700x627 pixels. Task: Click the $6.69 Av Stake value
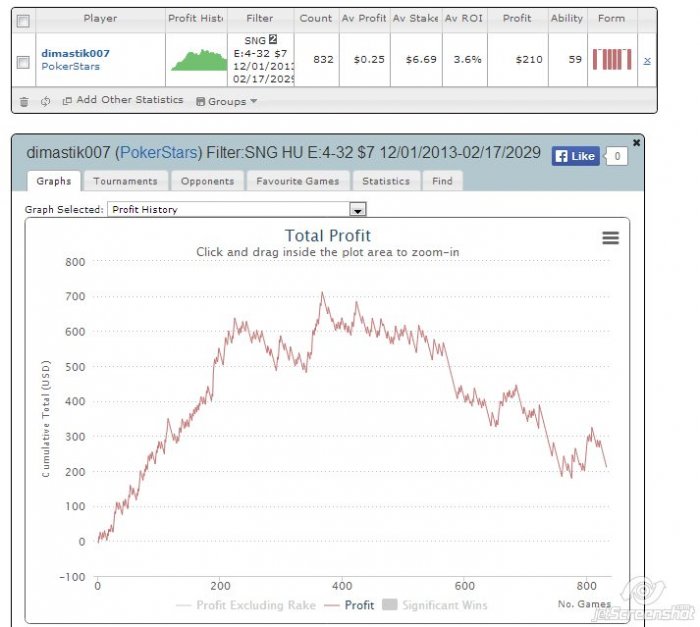coord(421,59)
